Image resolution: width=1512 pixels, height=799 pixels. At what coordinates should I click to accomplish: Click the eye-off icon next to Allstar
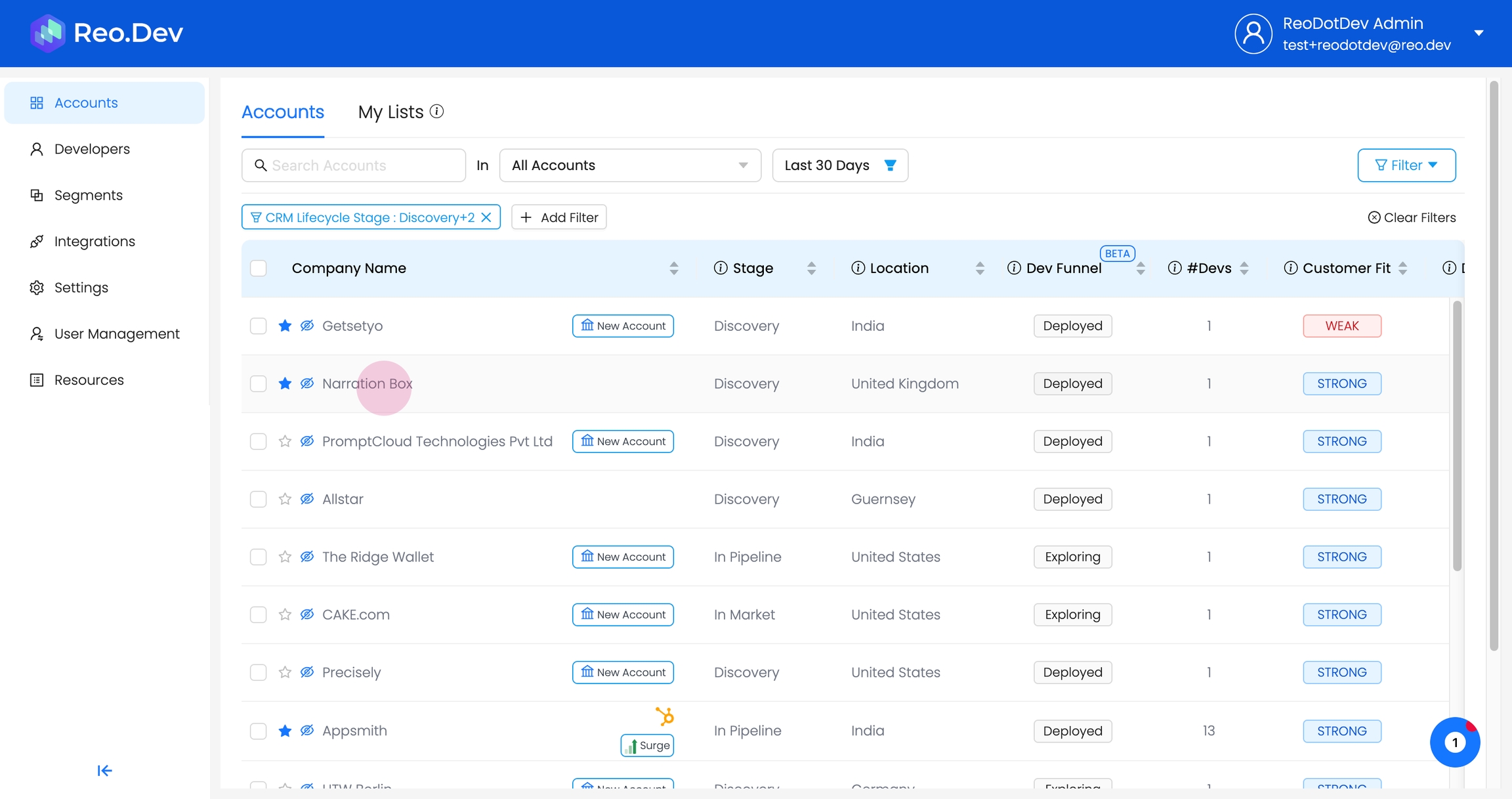pyautogui.click(x=307, y=499)
